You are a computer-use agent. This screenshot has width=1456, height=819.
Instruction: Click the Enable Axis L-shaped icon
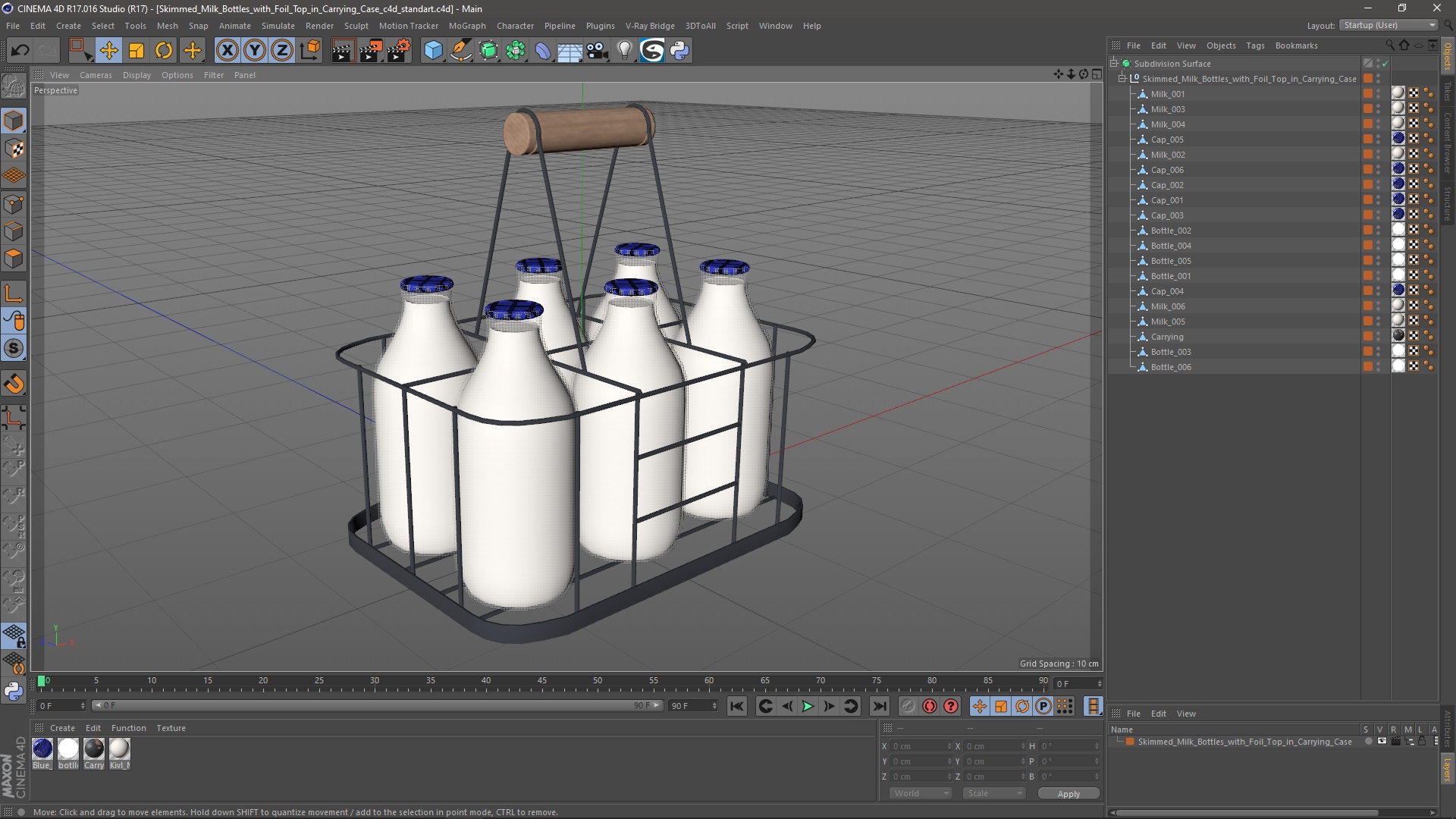14,293
